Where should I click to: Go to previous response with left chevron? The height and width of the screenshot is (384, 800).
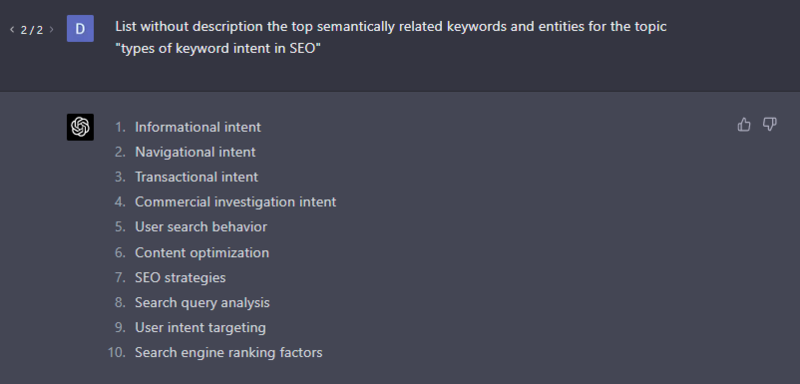[12, 30]
